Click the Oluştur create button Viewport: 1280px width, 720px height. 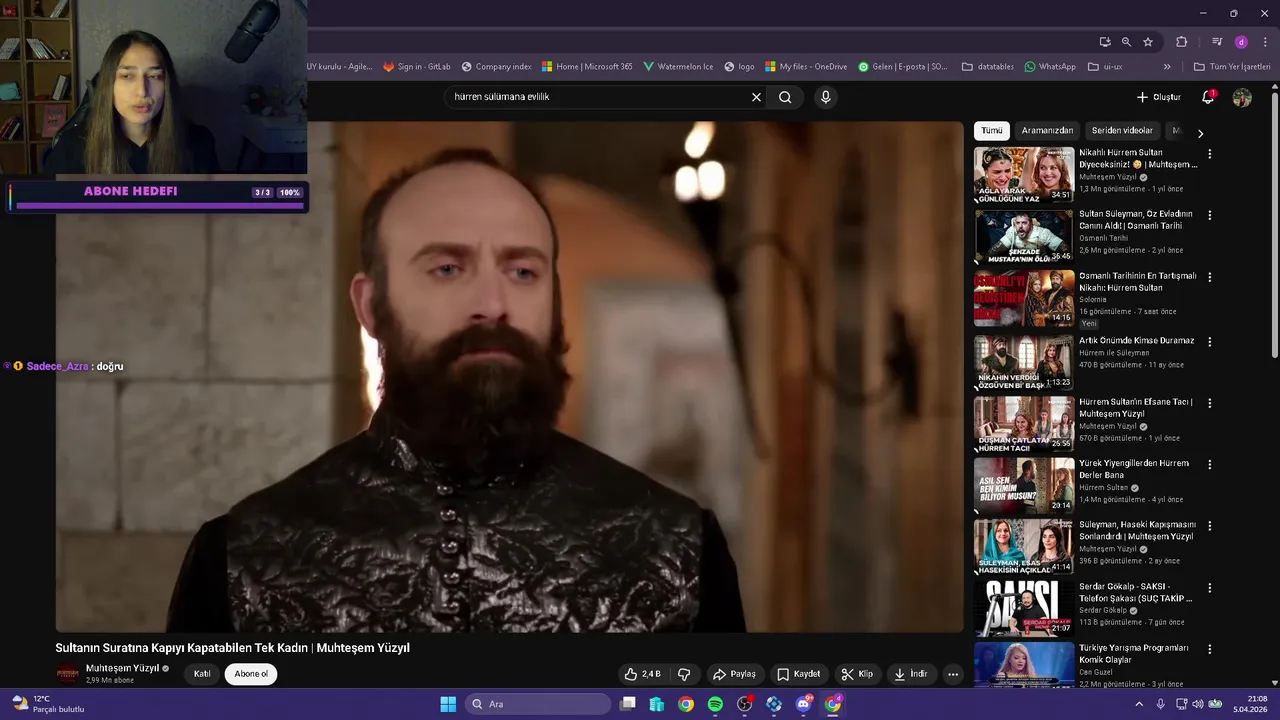[x=1159, y=97]
